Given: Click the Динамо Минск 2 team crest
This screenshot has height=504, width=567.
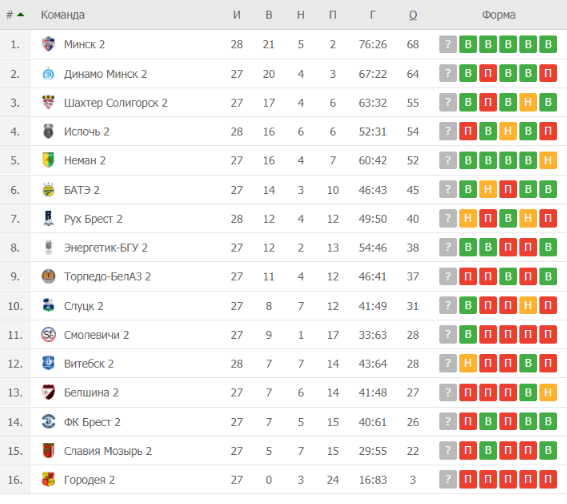Looking at the screenshot, I should [48, 74].
